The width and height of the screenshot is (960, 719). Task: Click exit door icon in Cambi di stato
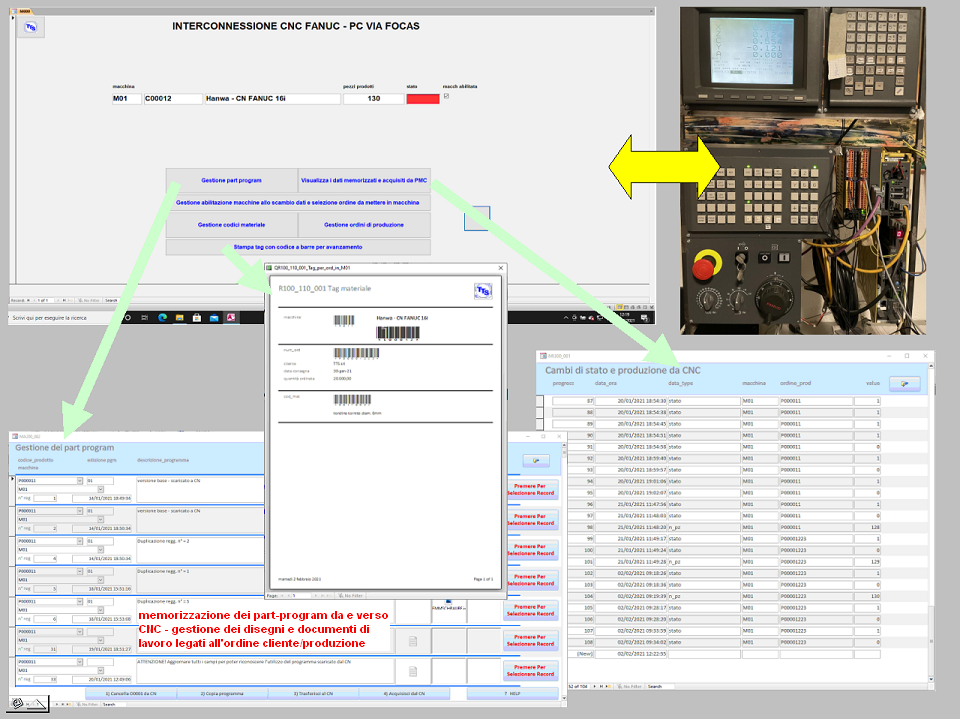coord(904,382)
